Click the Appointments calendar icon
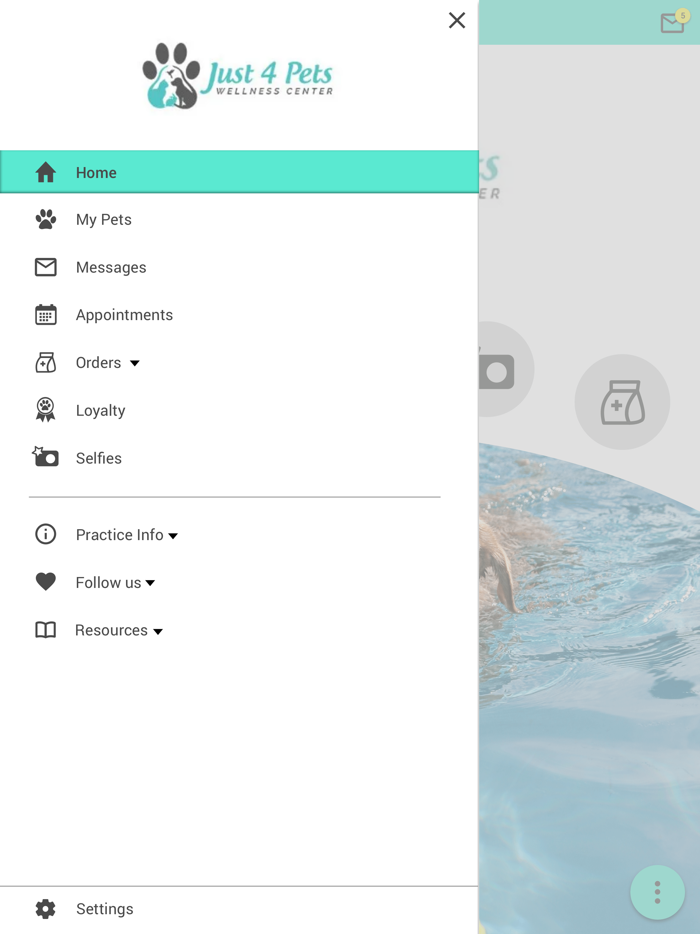The image size is (700, 934). (x=45, y=315)
